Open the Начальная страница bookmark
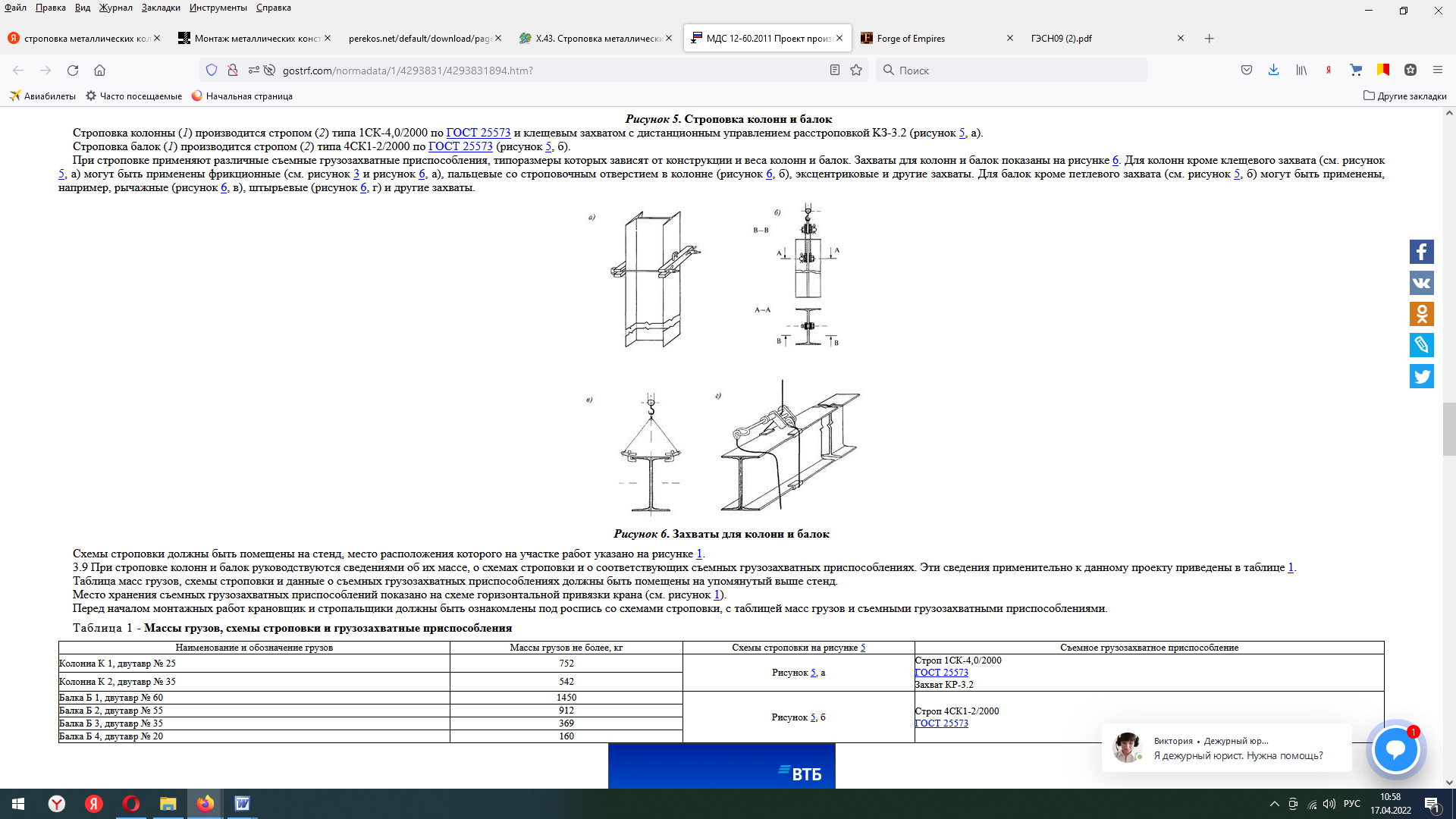 coord(242,96)
